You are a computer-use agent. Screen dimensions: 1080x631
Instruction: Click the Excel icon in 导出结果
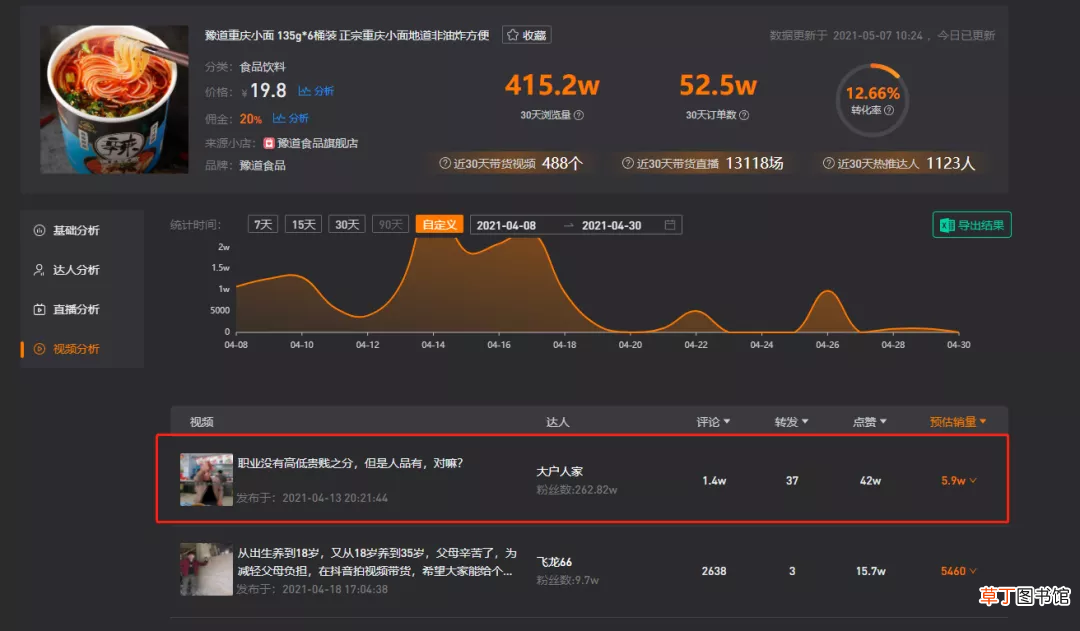pyautogui.click(x=947, y=225)
